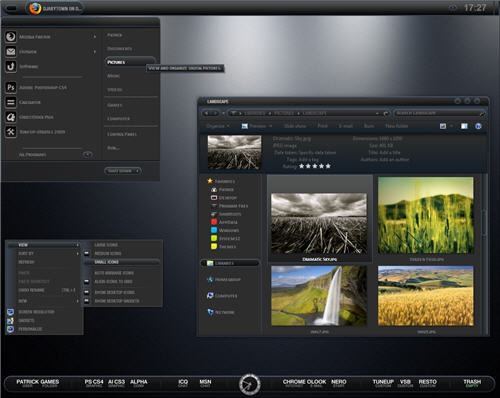Launch Mozilla Firefox icon in start menu
Viewport: 500px width, 398px height.
click(11, 36)
